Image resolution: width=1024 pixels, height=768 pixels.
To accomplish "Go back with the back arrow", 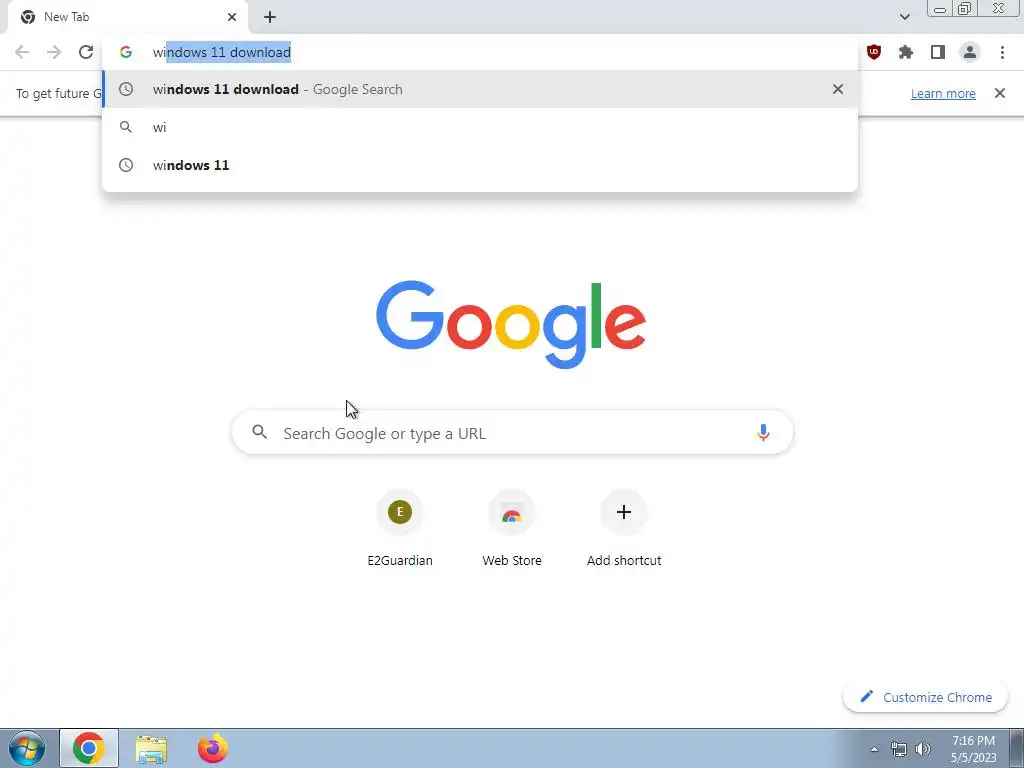I will tap(22, 52).
